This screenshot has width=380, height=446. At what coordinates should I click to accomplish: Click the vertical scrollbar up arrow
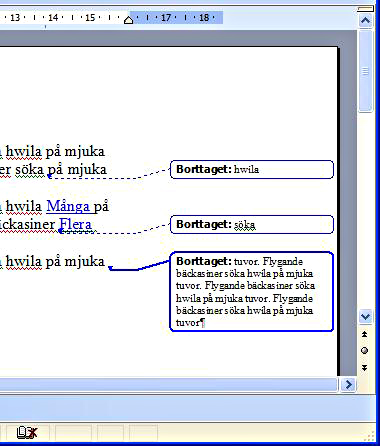[x=366, y=21]
